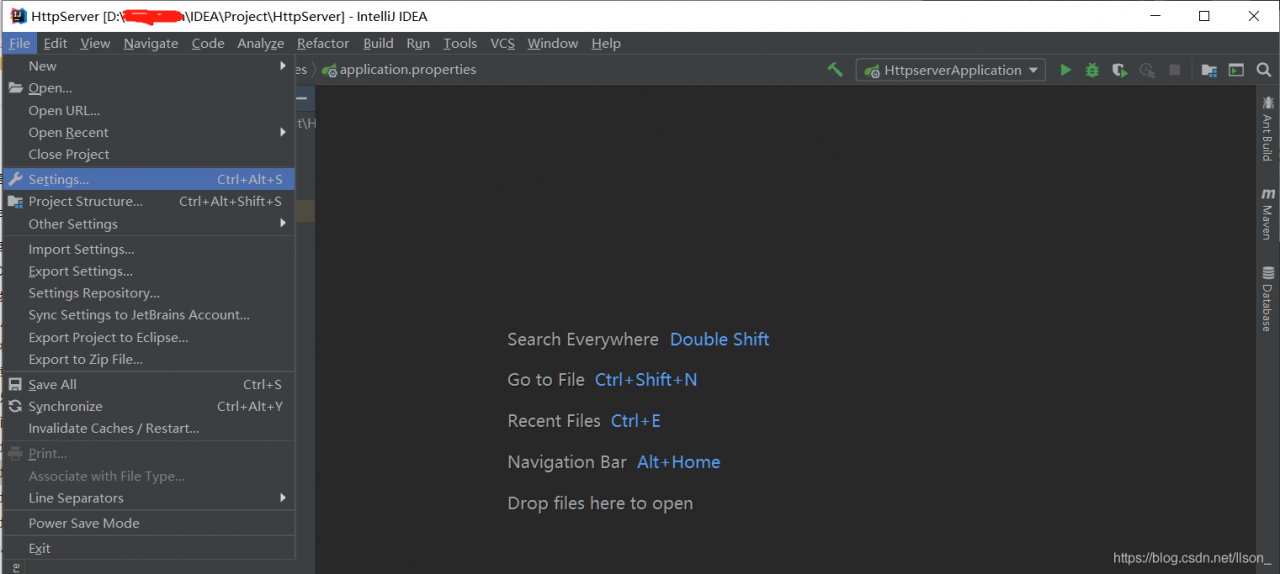Image resolution: width=1280 pixels, height=574 pixels.
Task: Click the IntelliJ IDEA logo in title bar
Action: (18, 16)
